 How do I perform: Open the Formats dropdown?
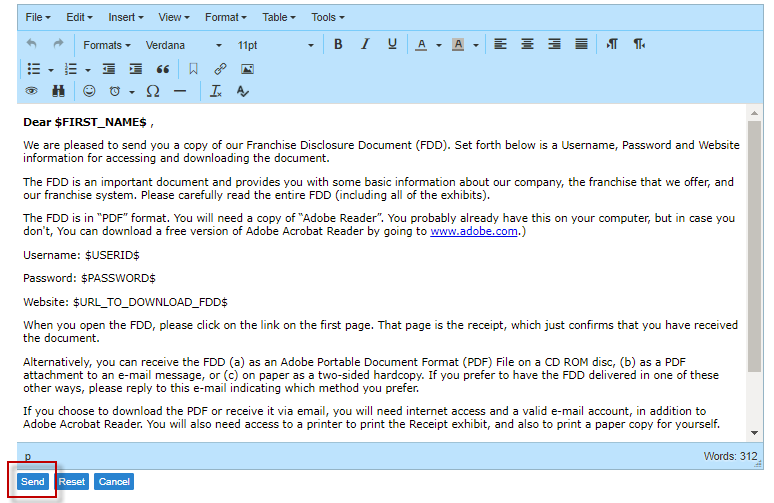pyautogui.click(x=107, y=45)
